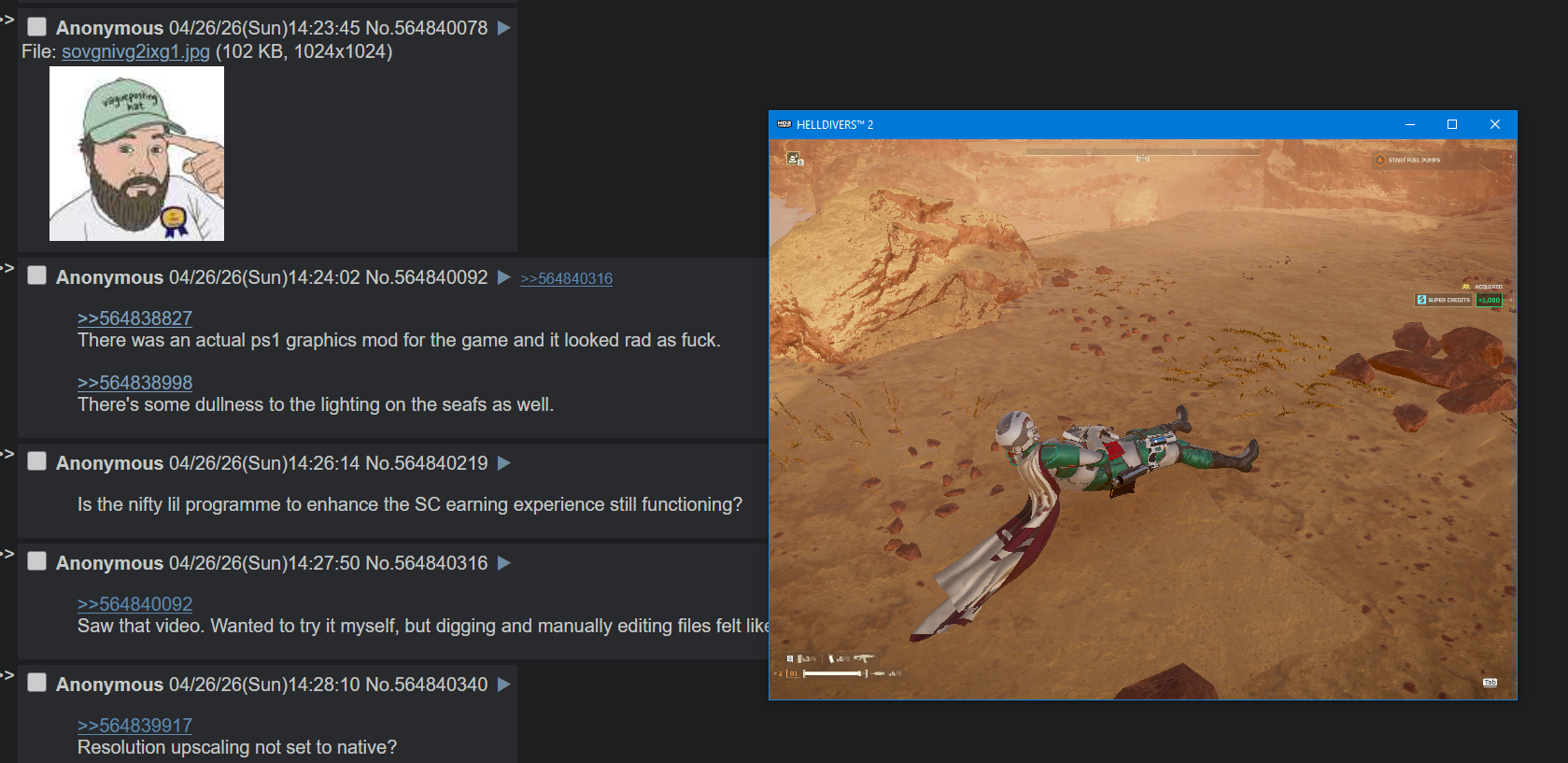Open the post menu arrow for No.564840078
Screen dimensions: 1568x763
pos(504,28)
